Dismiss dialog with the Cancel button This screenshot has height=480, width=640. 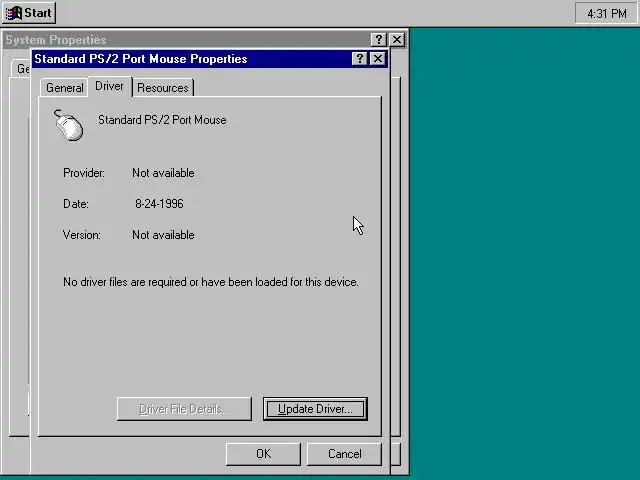(344, 454)
